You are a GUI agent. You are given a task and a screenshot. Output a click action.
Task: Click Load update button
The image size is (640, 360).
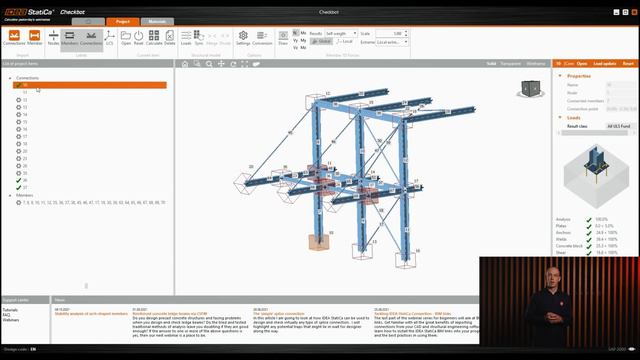click(x=604, y=64)
